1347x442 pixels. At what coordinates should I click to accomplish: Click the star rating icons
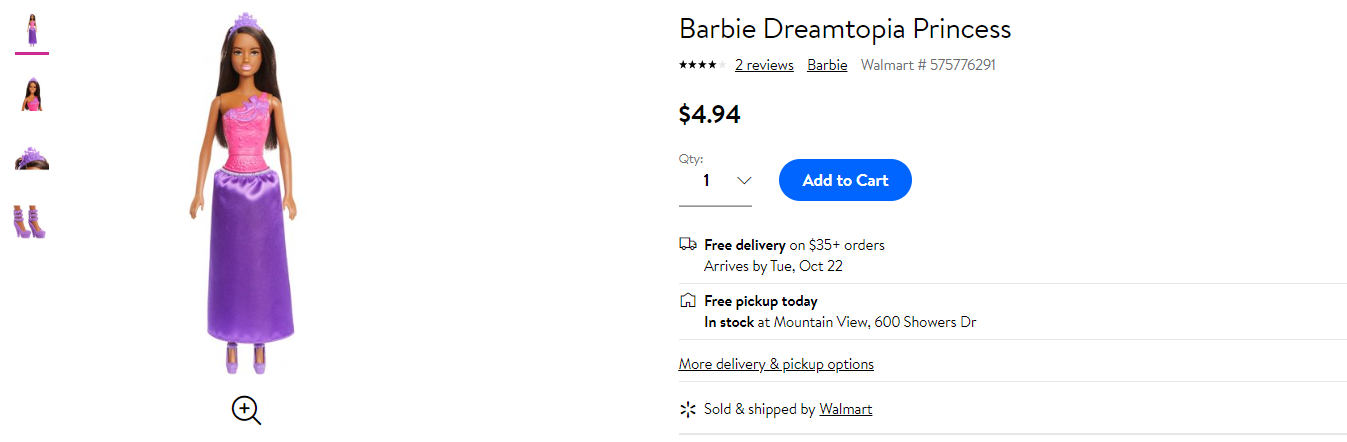point(703,65)
